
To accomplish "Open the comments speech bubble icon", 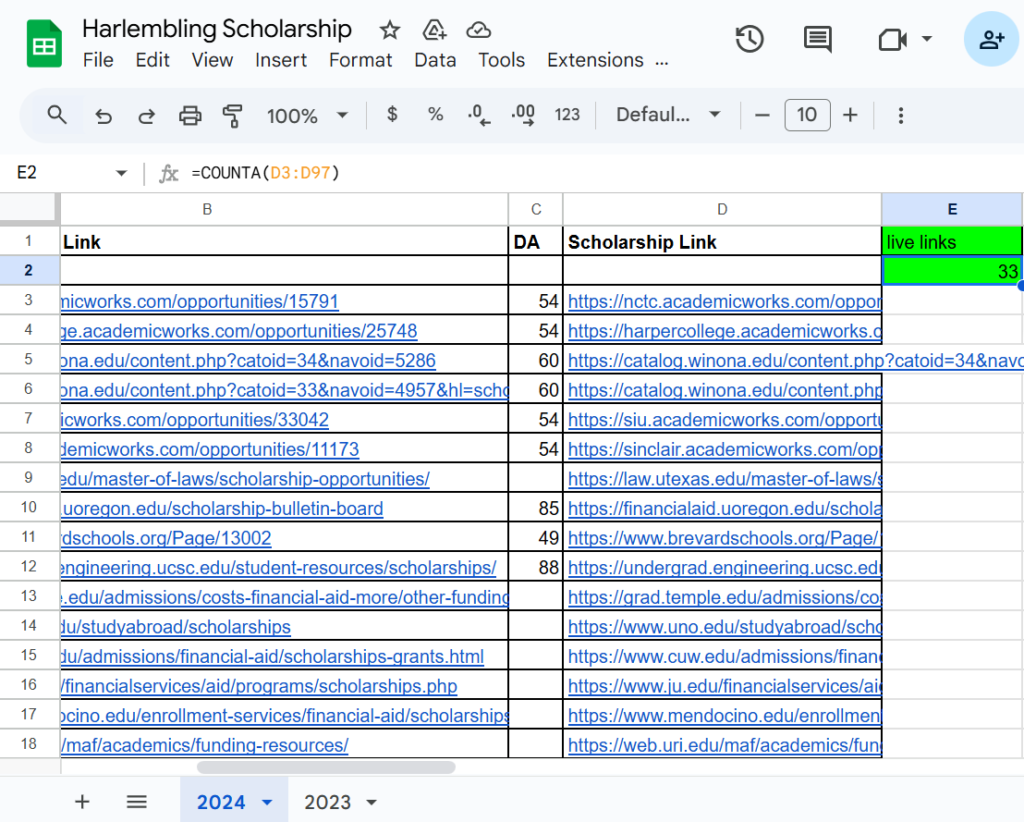I will [817, 39].
